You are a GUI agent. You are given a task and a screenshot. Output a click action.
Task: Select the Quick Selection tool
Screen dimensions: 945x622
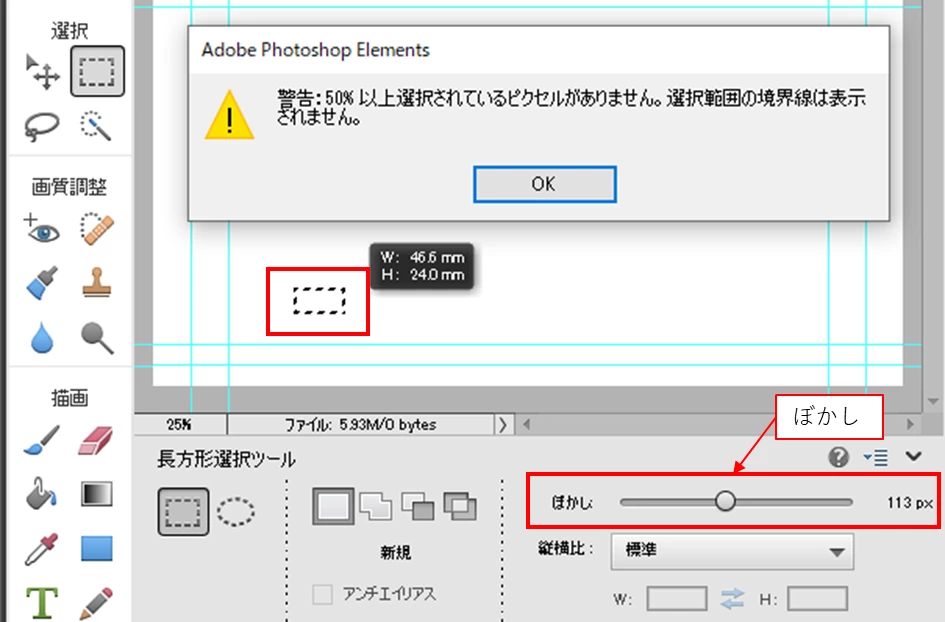click(96, 125)
